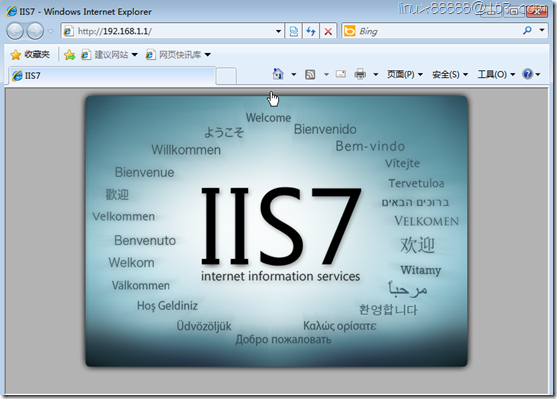Click the Print icon

click(x=360, y=74)
